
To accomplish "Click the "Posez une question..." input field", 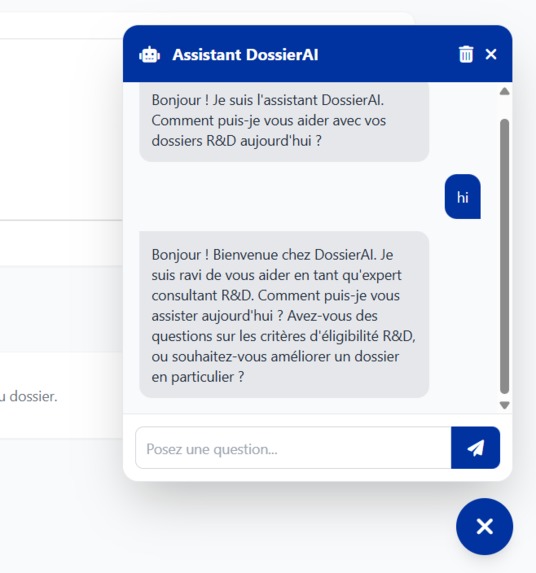I will coord(293,448).
